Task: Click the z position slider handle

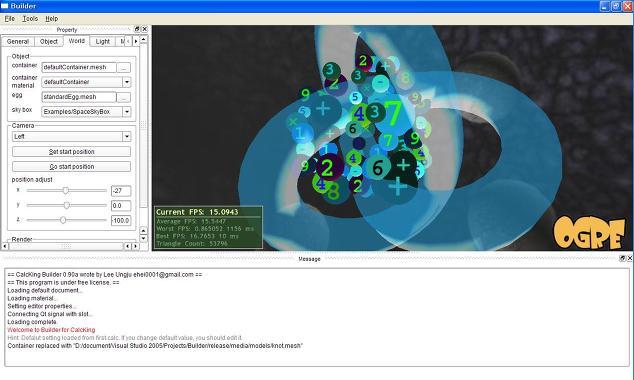Action: [x=63, y=220]
